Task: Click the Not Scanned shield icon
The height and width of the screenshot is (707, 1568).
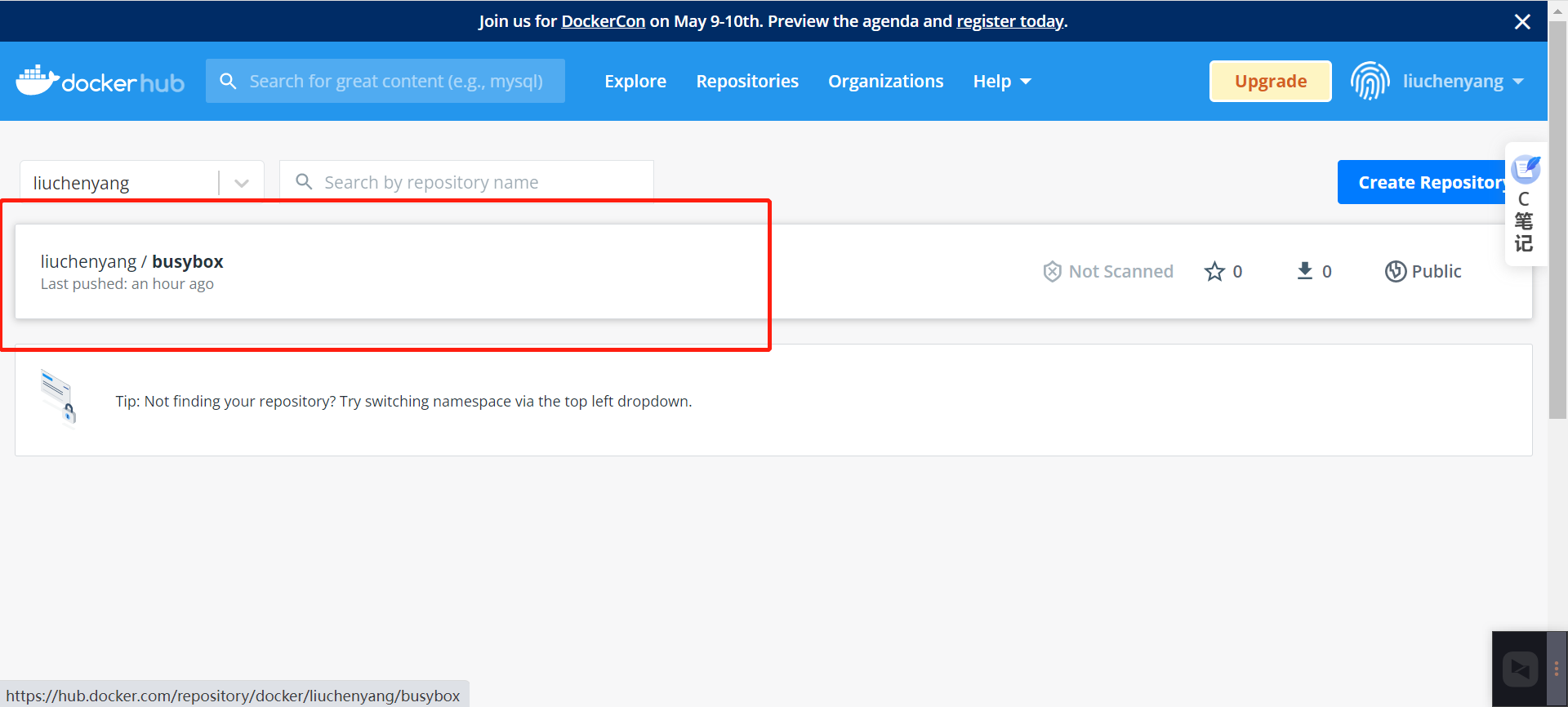Action: [1052, 271]
